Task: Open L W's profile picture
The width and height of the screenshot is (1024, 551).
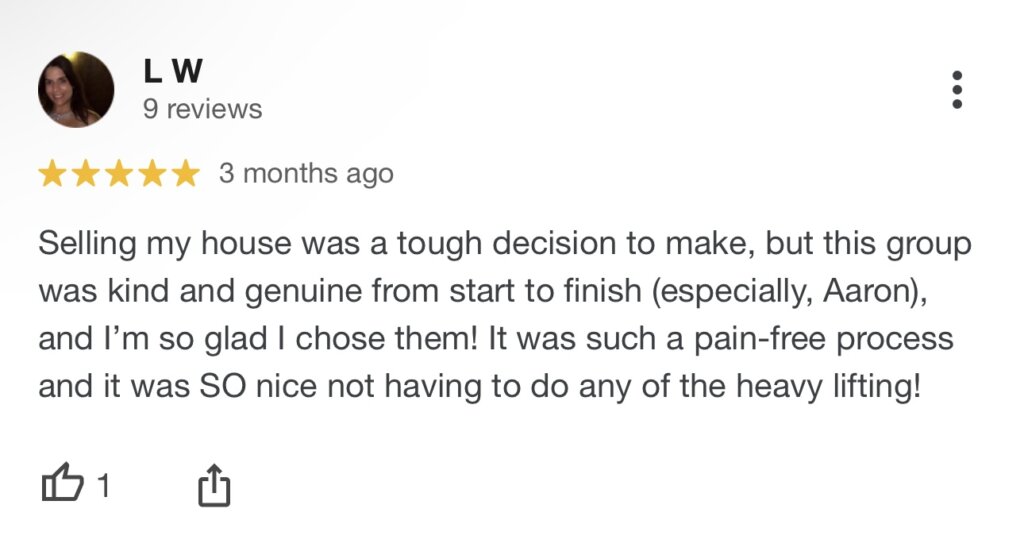Action: (x=76, y=89)
